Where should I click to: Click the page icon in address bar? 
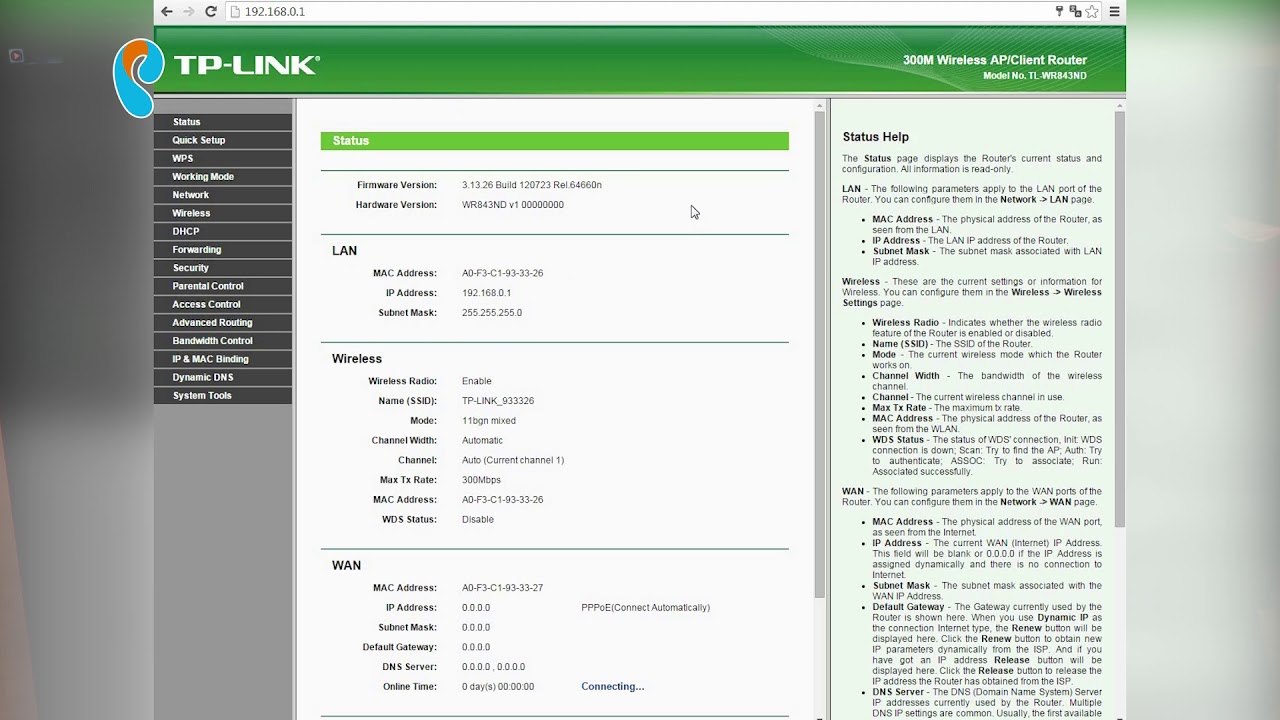tap(236, 12)
